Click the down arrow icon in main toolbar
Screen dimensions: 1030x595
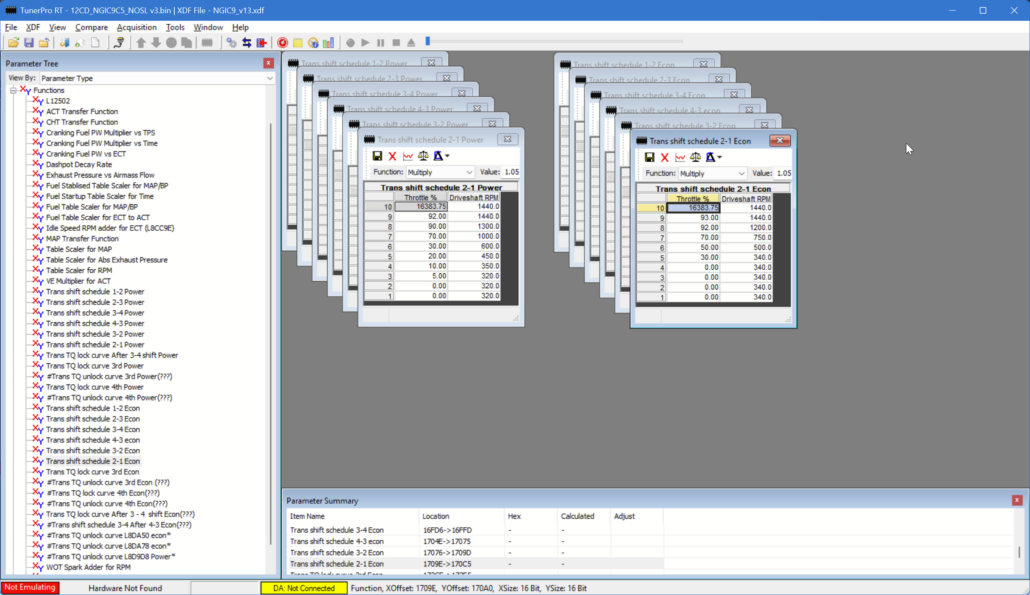coord(156,43)
